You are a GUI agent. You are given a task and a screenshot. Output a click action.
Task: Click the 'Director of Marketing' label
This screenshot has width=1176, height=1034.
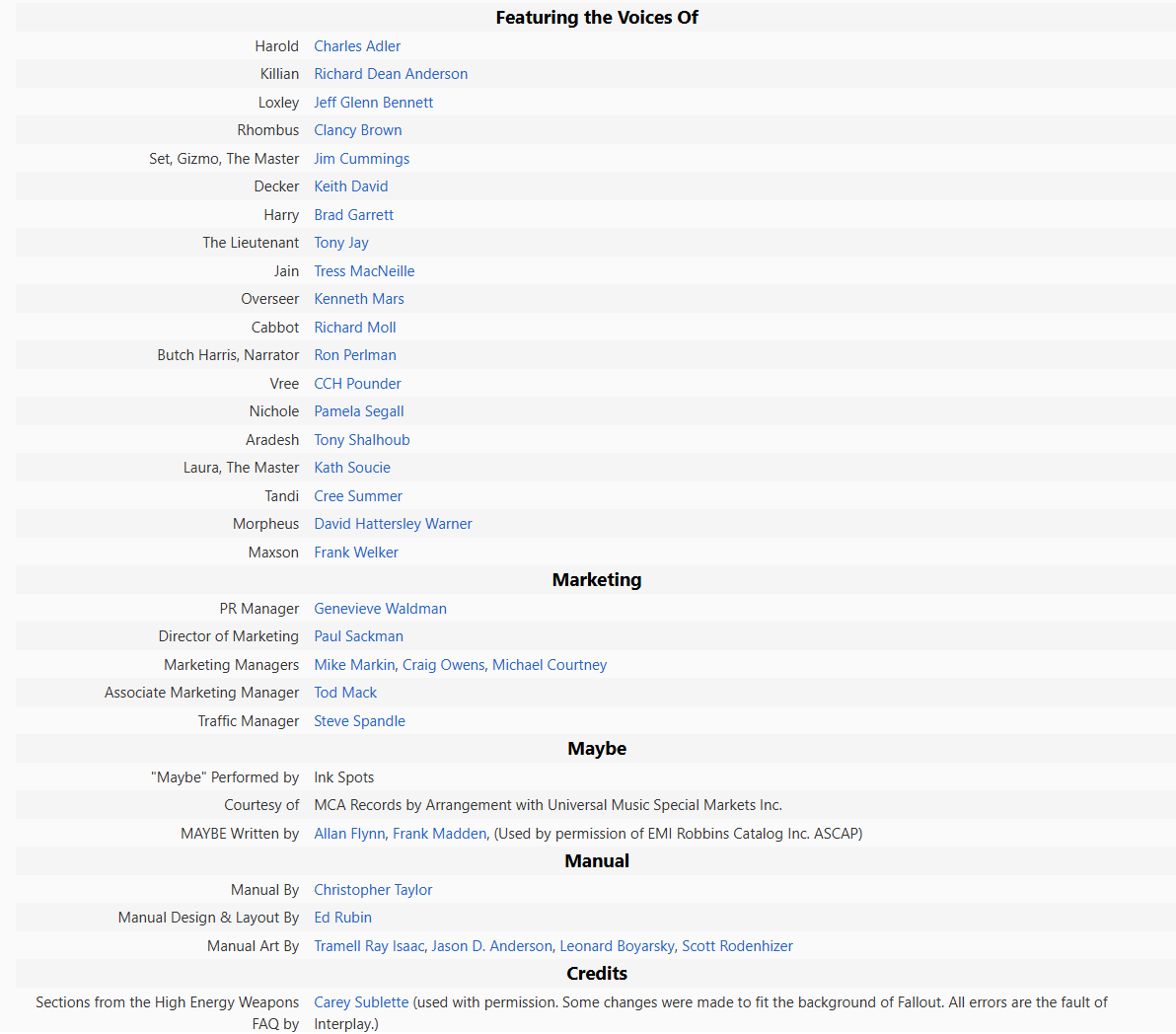pyautogui.click(x=229, y=636)
